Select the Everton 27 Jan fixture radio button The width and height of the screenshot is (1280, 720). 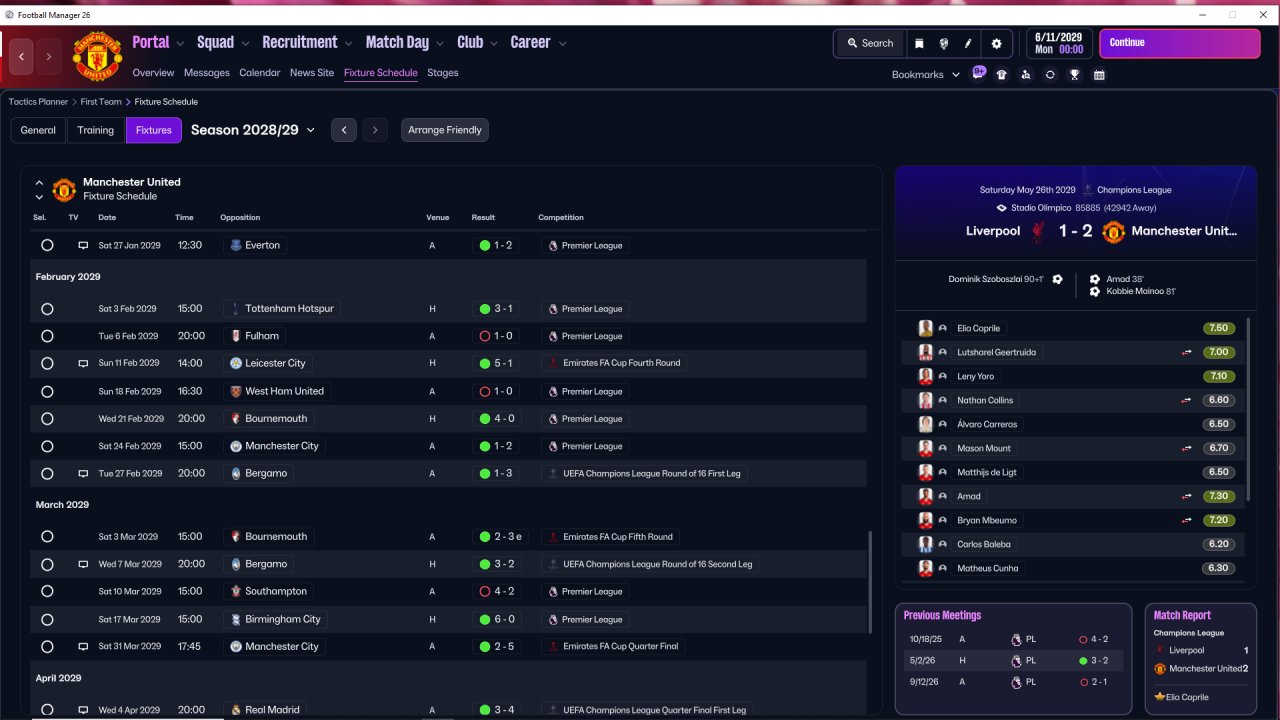47,245
